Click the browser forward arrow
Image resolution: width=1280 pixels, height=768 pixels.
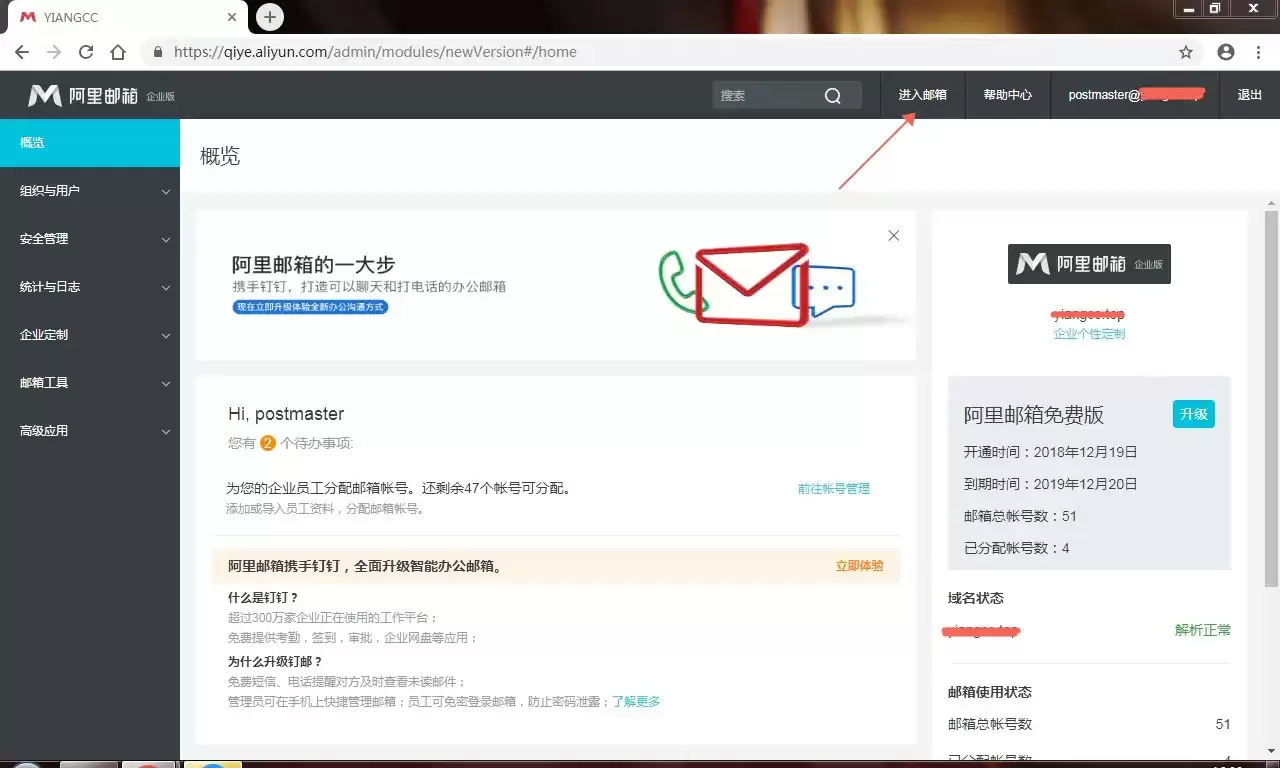pos(54,52)
